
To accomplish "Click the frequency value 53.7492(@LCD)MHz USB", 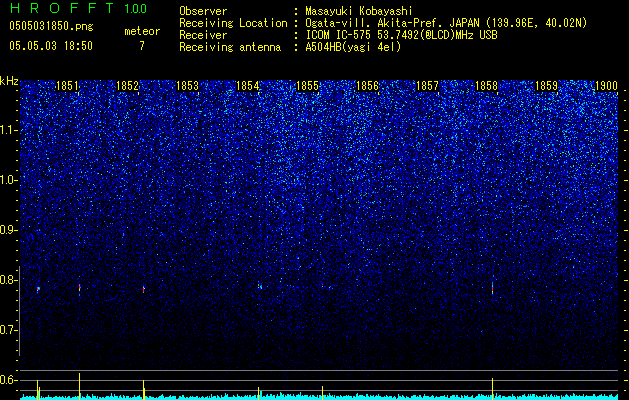I will pyautogui.click(x=437, y=35).
